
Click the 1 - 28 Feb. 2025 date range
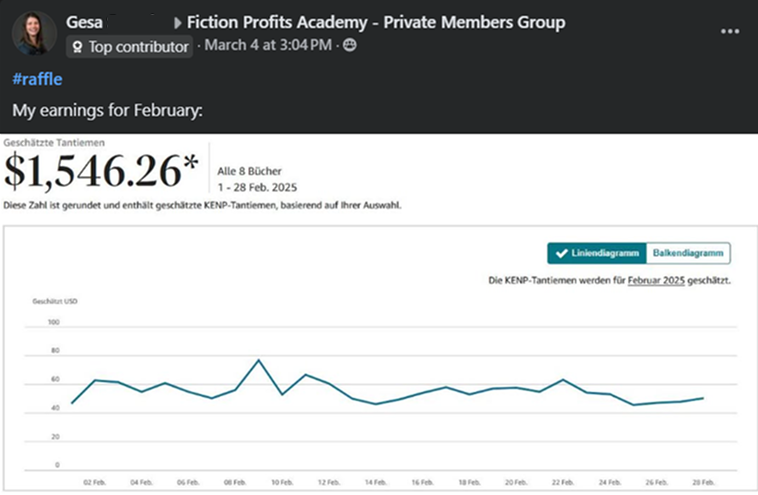pyautogui.click(x=257, y=186)
